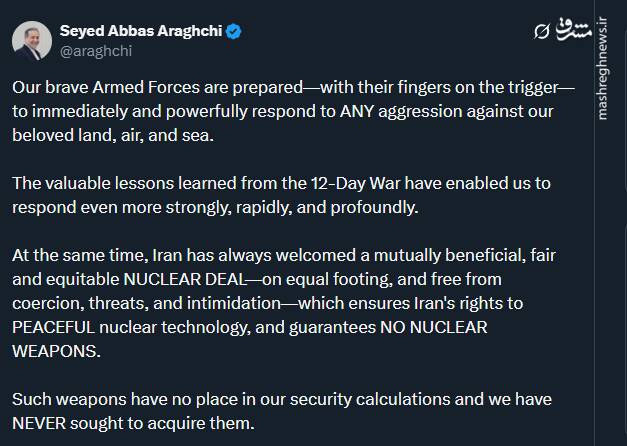627x446 pixels.
Task: Click Seyed Abbas Araghchi's profile avatar
Action: click(x=32, y=40)
